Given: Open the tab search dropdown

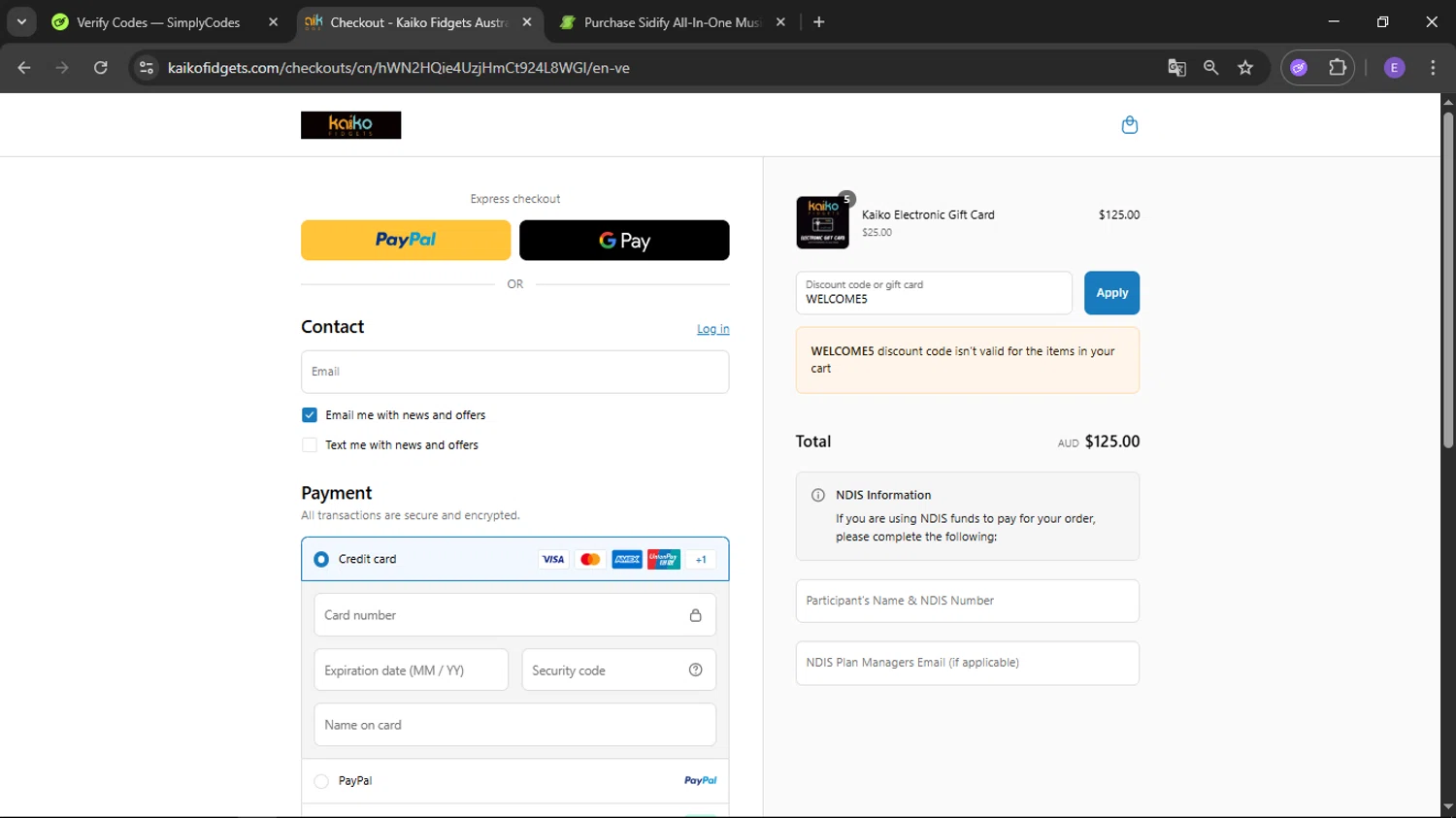Looking at the screenshot, I should 21,22.
